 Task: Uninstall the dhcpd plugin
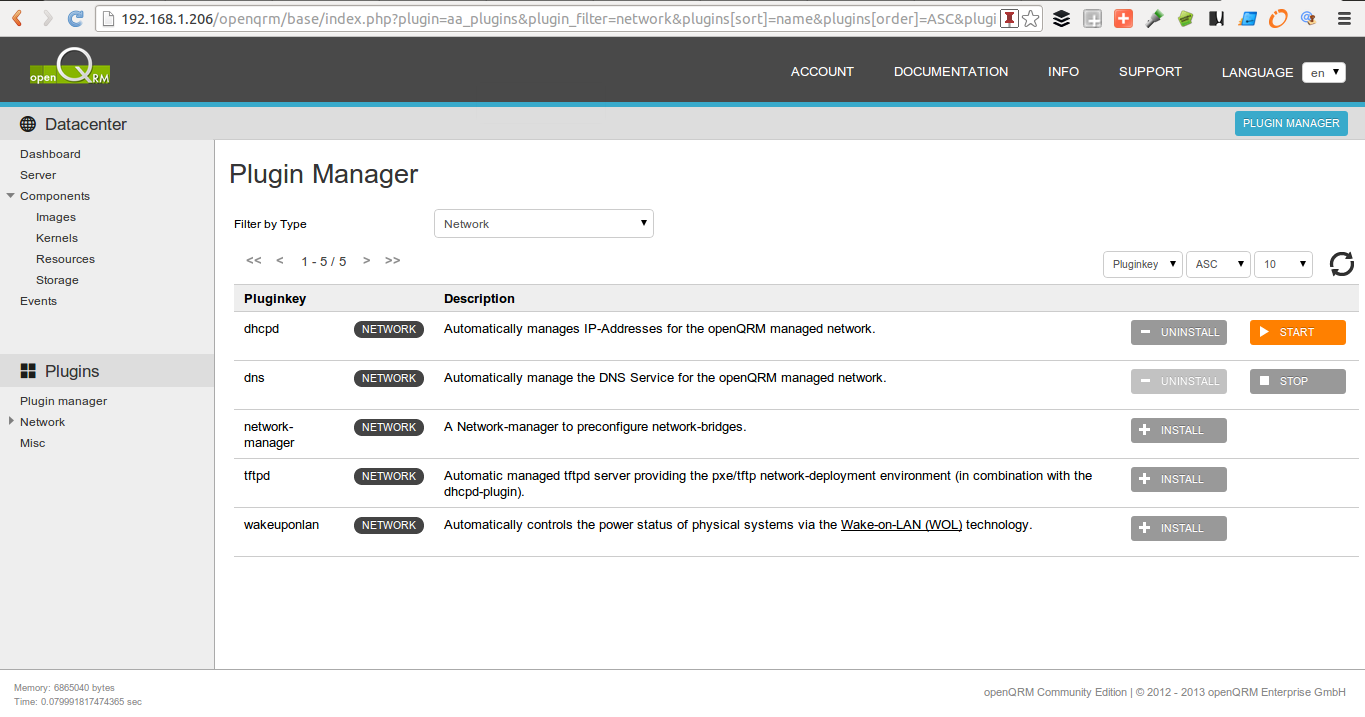coord(1179,332)
